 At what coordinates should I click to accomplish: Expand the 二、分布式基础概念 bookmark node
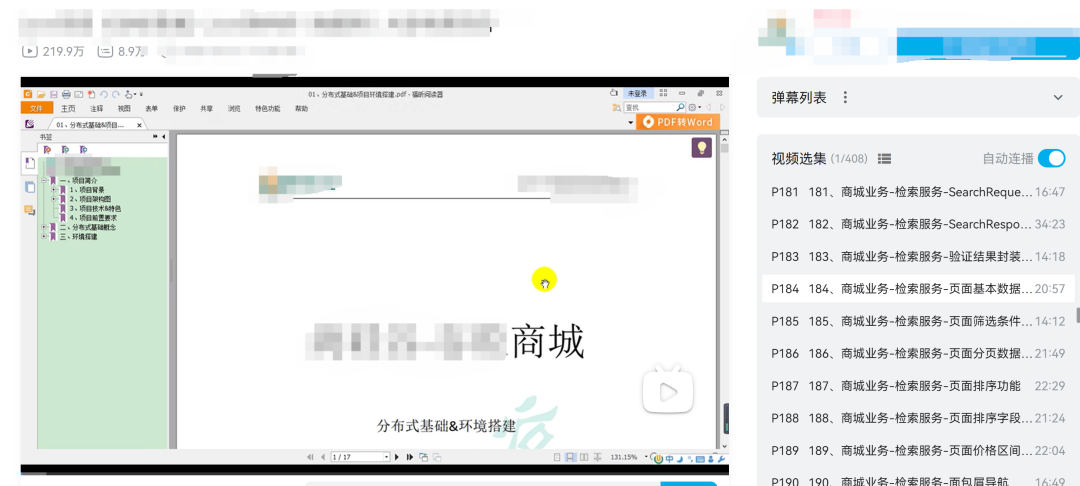coord(44,226)
